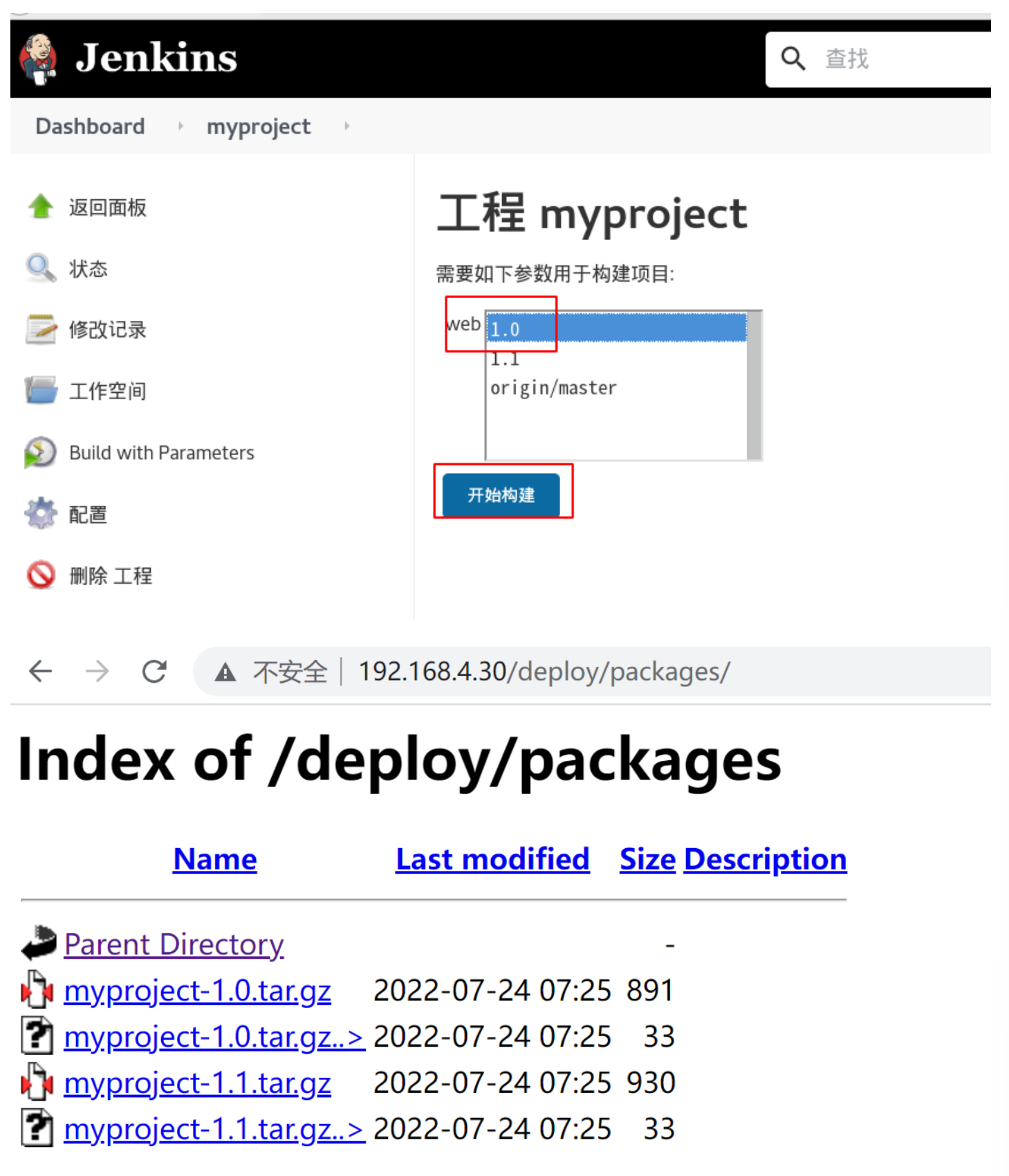
Task: Click the Jenkins butler logo
Action: click(x=38, y=59)
